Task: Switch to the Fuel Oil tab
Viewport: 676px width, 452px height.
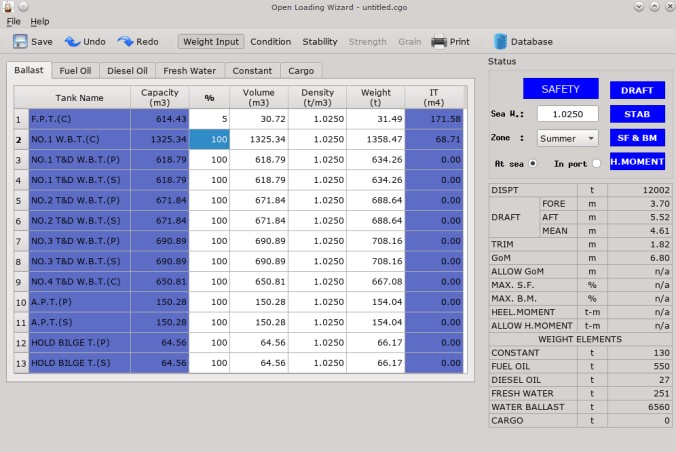Action: 75,71
